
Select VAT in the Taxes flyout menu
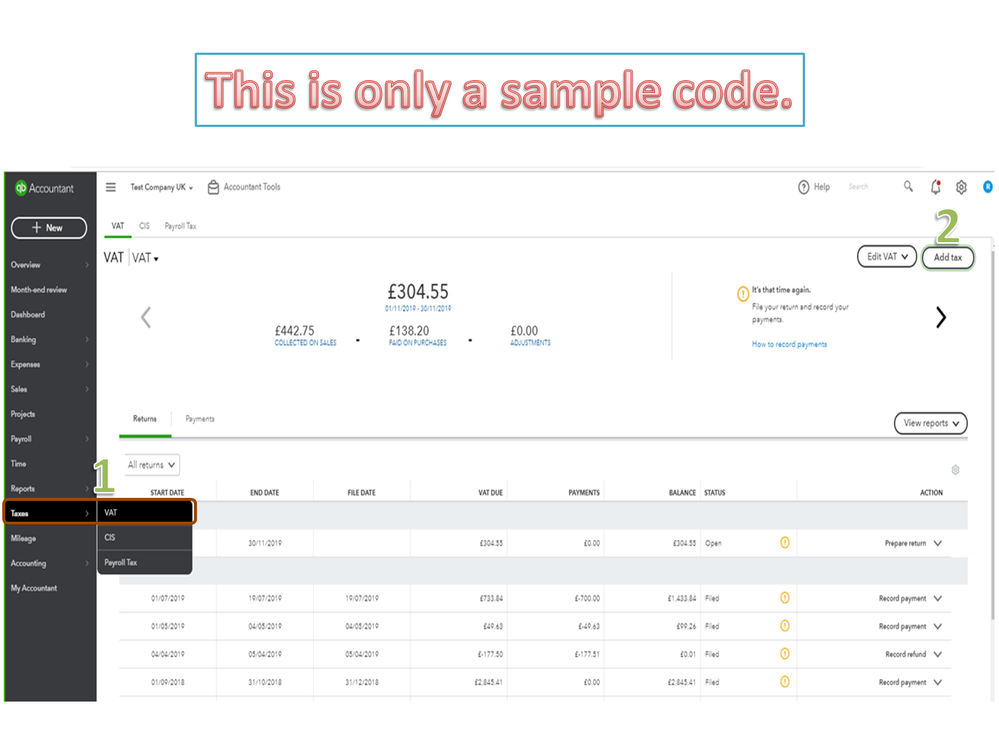pos(145,512)
